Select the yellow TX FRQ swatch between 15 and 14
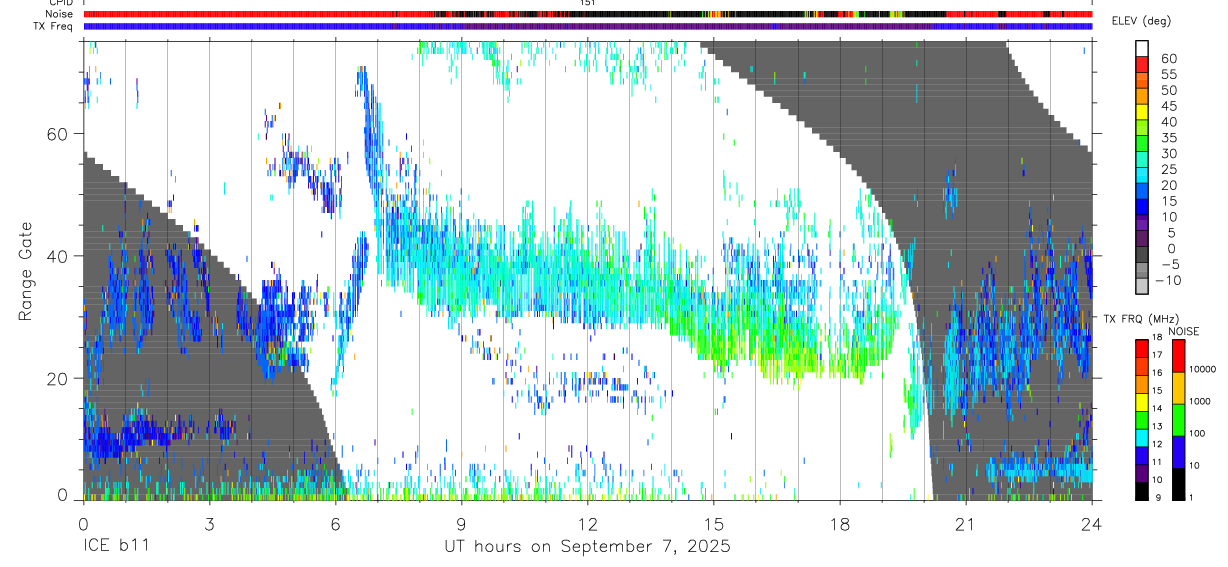This screenshot has width=1228, height=567. pyautogui.click(x=1142, y=401)
